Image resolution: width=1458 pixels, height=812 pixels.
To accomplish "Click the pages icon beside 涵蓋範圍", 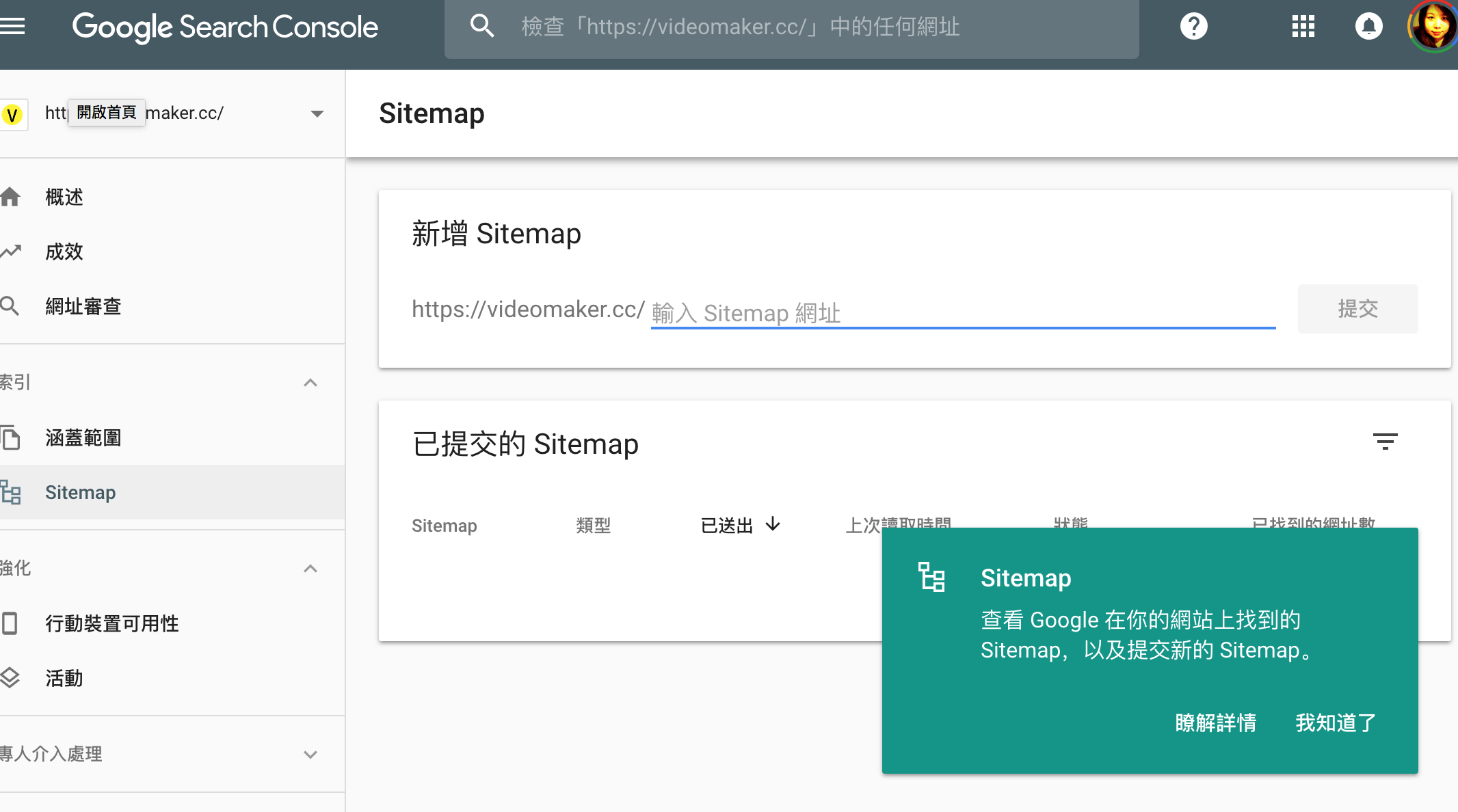I will 10,437.
